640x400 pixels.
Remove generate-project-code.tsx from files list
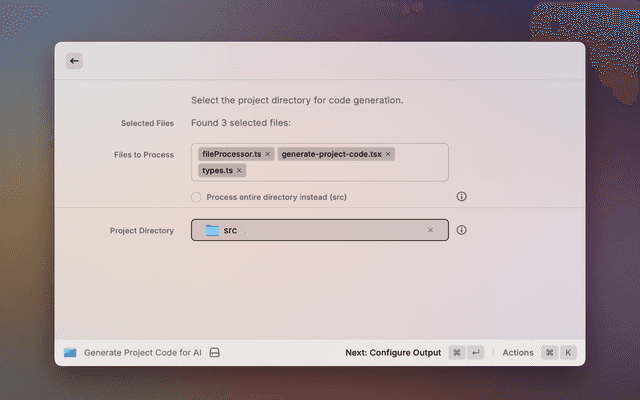388,154
